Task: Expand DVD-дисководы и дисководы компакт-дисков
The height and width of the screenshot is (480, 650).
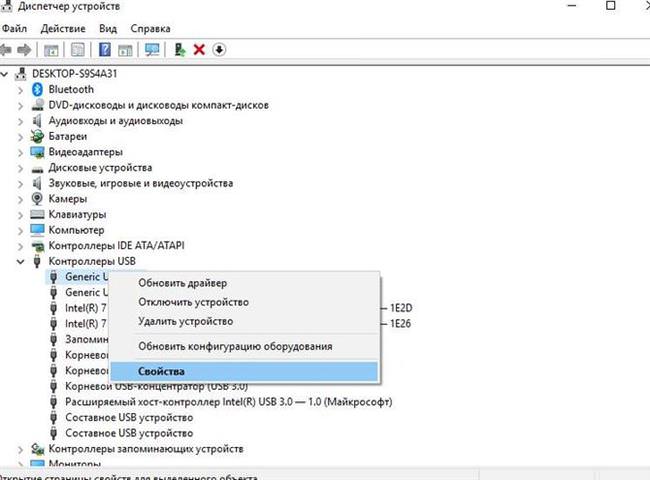Action: [20, 105]
